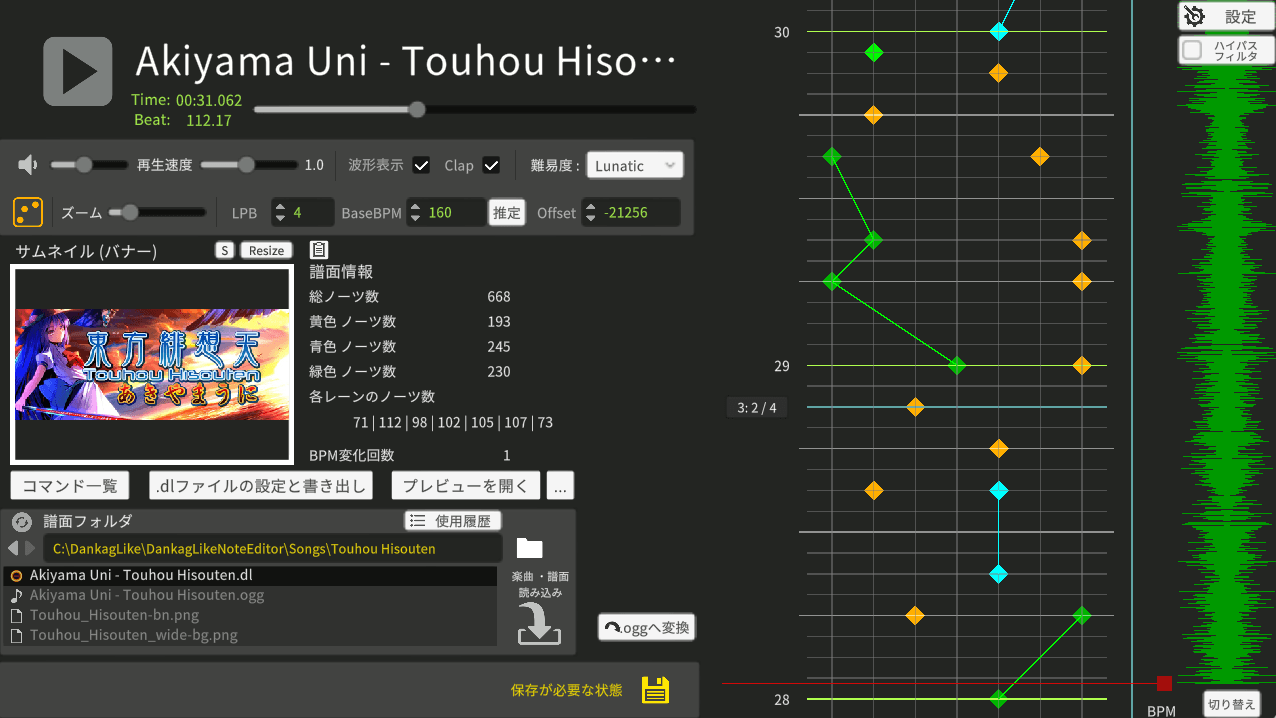Click the clipboard icon above 譜面情報
The width and height of the screenshot is (1276, 718).
point(319,250)
